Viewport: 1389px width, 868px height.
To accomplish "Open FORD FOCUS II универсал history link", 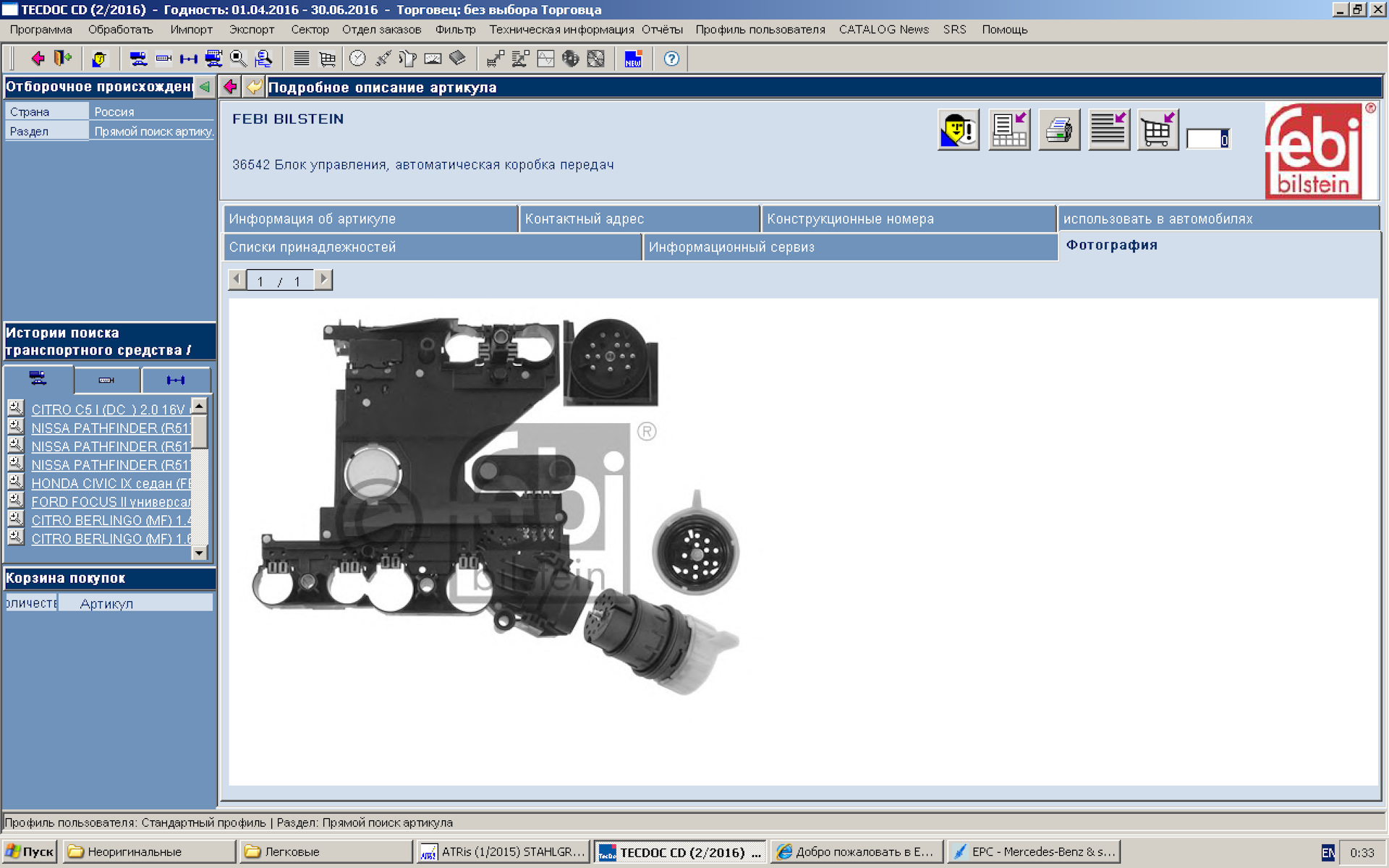I will point(111,502).
